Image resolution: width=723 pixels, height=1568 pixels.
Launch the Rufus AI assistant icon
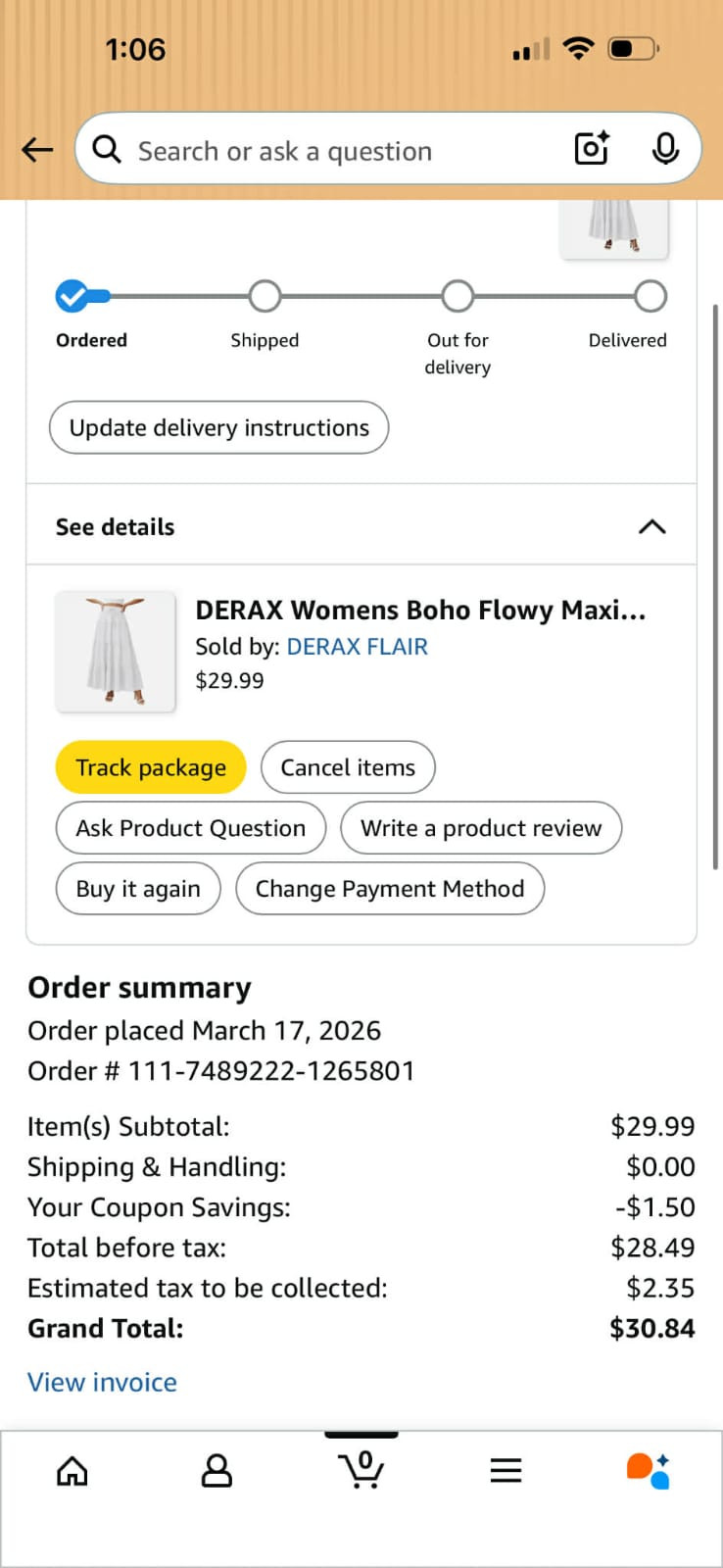tap(649, 1470)
